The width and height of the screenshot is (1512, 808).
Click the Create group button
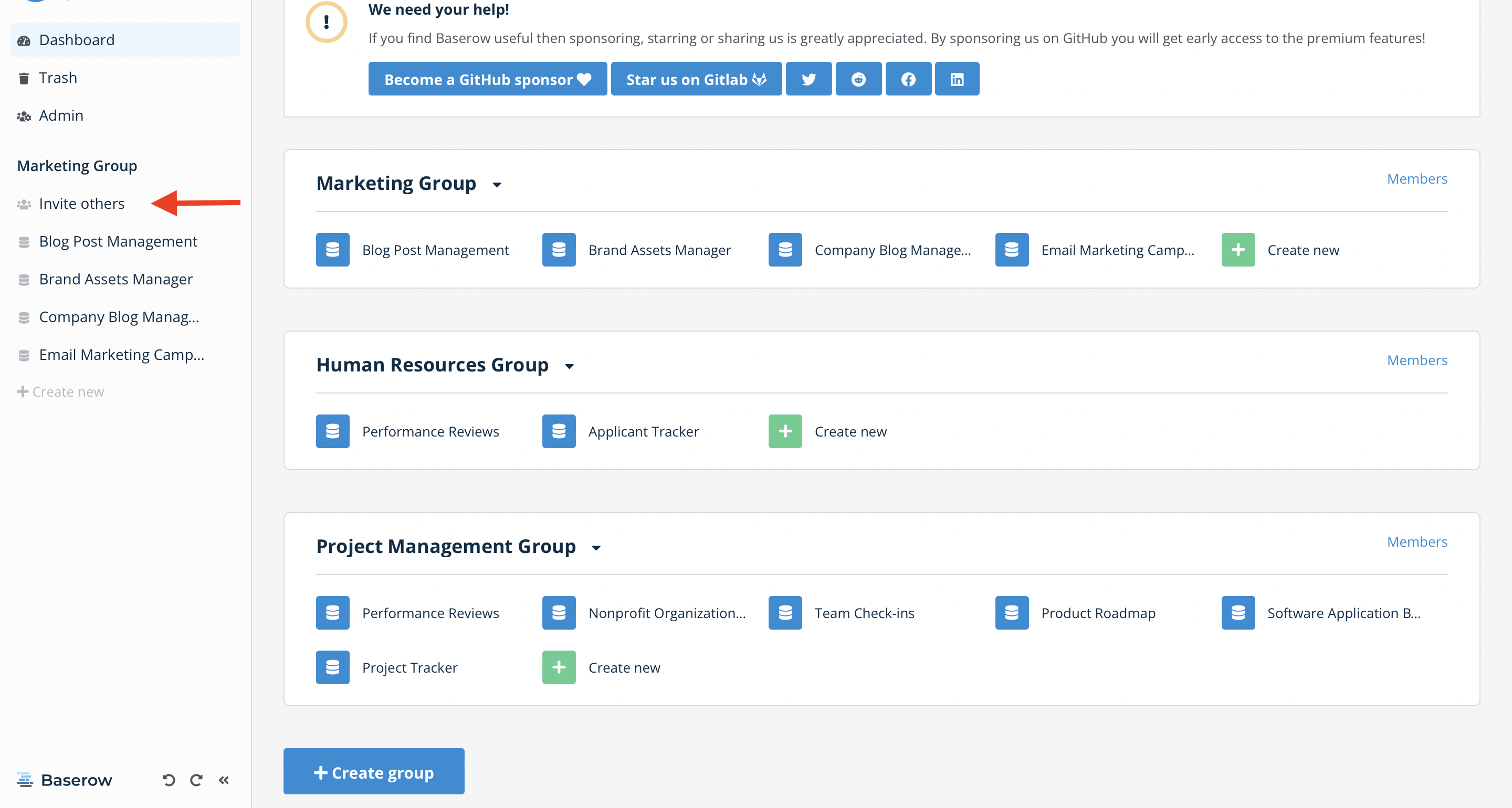[373, 772]
